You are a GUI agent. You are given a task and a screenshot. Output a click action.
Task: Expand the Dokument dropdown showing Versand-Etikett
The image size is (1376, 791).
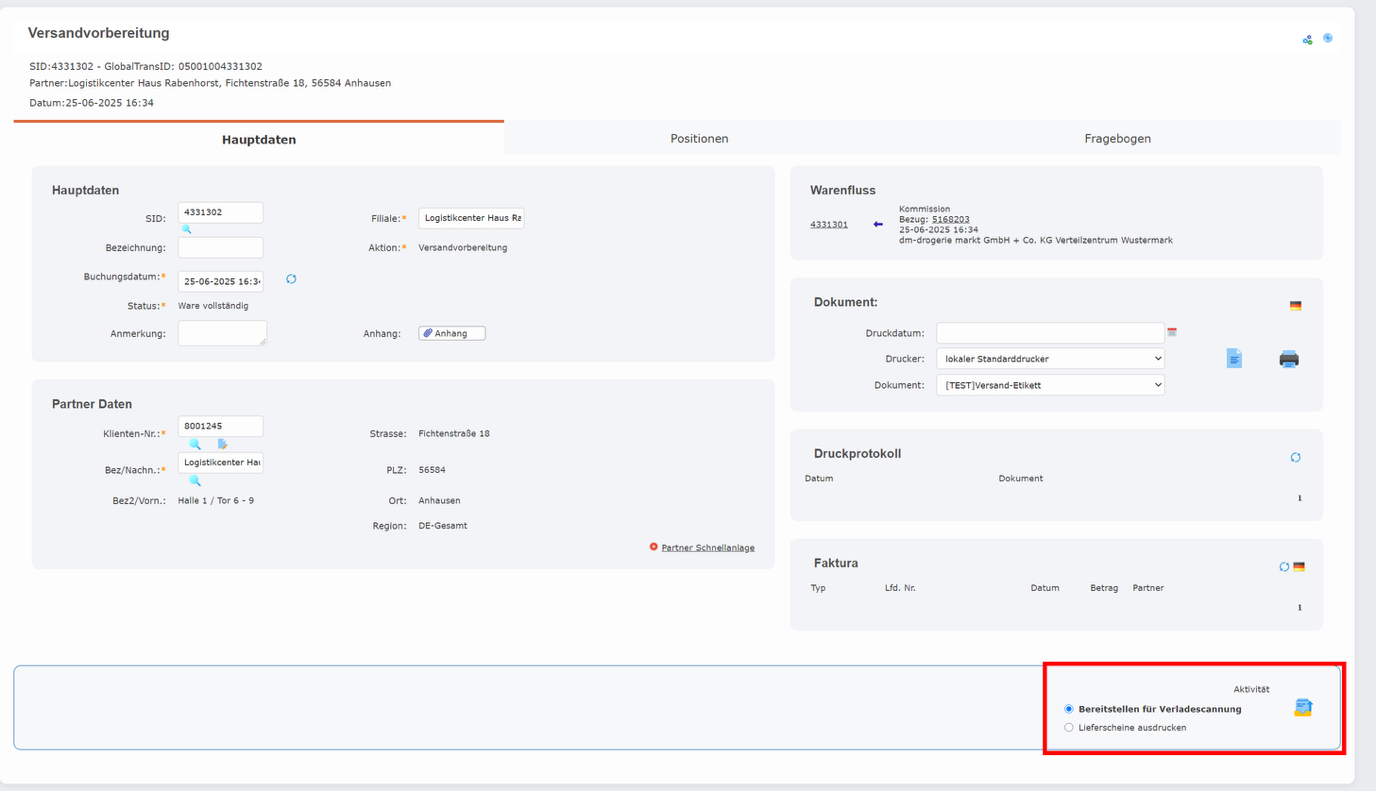coord(1050,385)
